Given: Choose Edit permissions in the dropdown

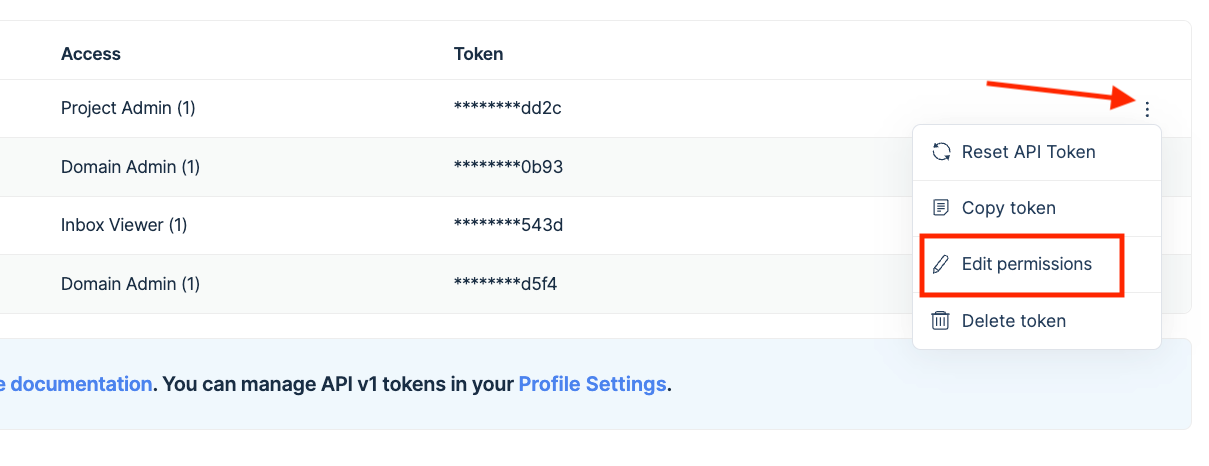Looking at the screenshot, I should 1037,264.
